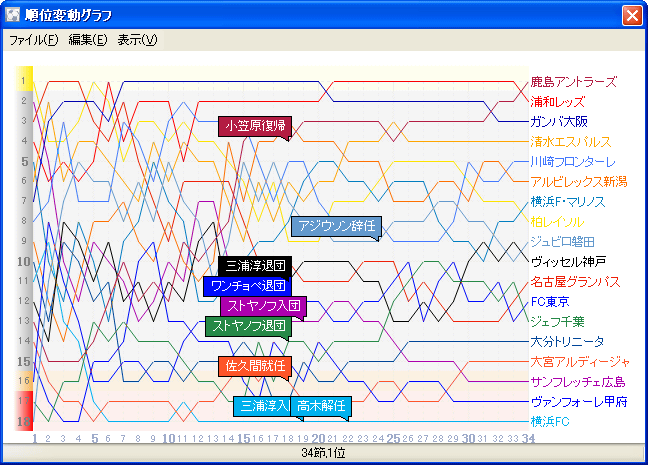Select the ジェフ千葉 team label
Screen dimensions: 648x465
(x=557, y=322)
